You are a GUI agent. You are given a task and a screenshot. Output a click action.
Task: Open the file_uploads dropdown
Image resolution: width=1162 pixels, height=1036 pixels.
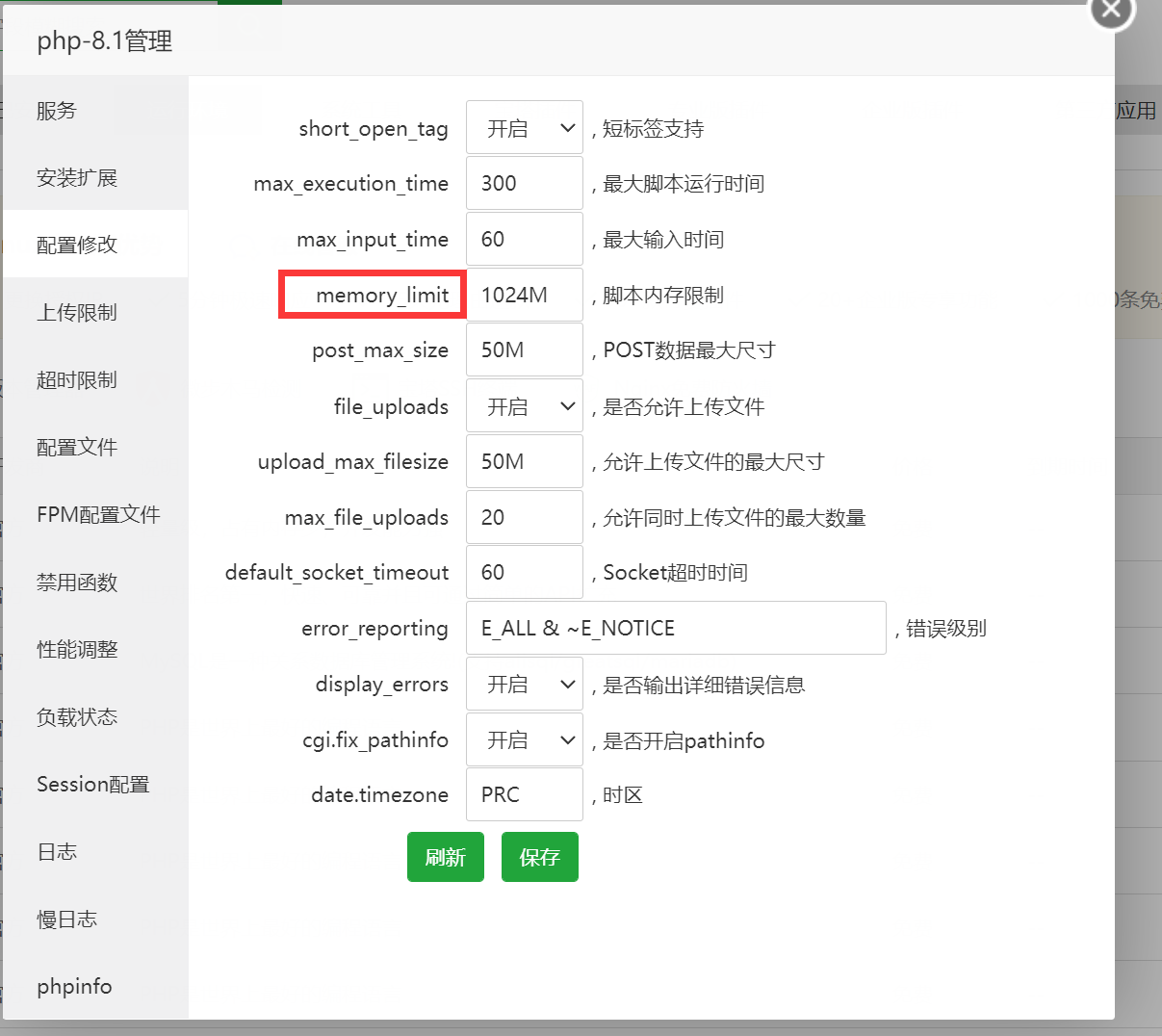pyautogui.click(x=524, y=405)
